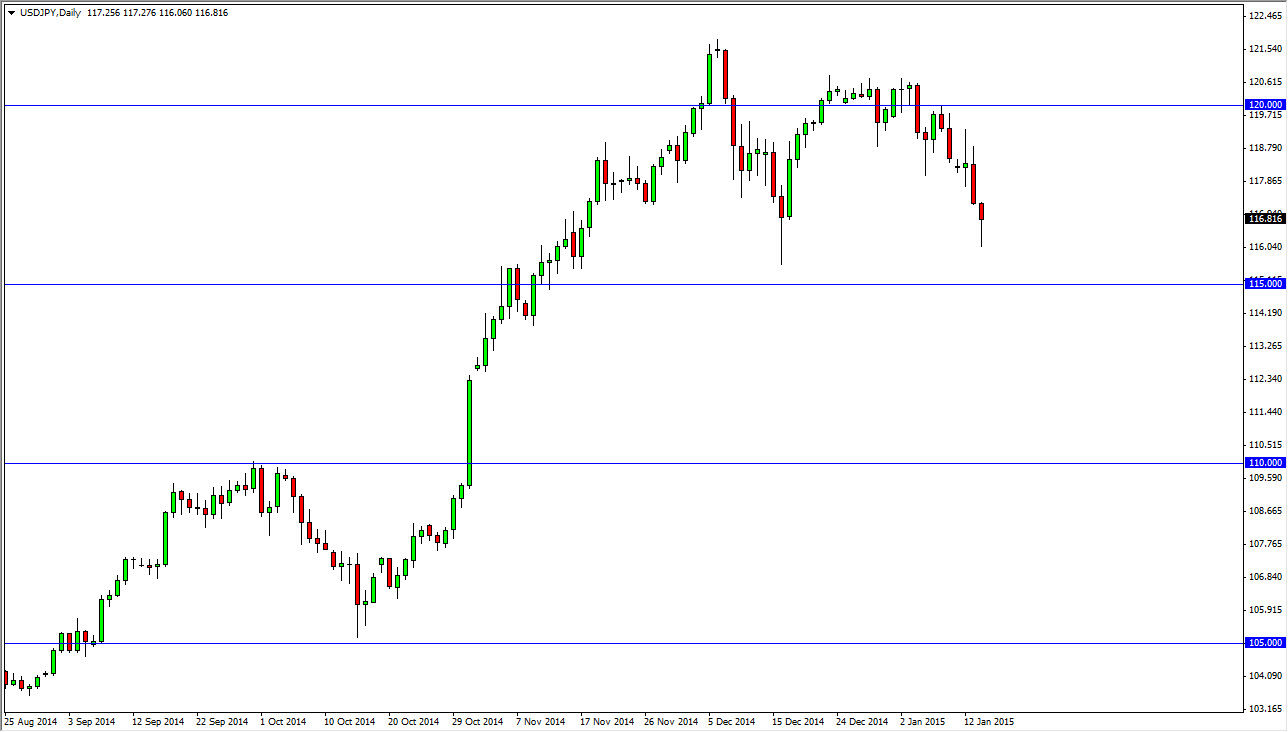Click the blue 115.000 price label
Image resolution: width=1288 pixels, height=732 pixels.
[x=1263, y=283]
